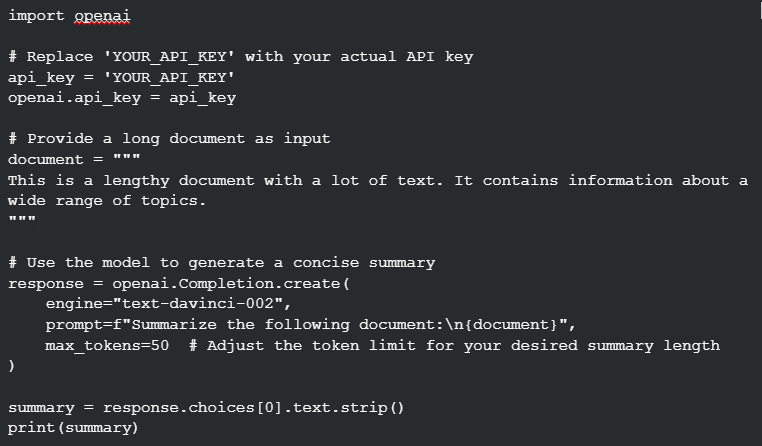Click the print(summary) statement
Viewport: 762px width, 446px height.
73,428
